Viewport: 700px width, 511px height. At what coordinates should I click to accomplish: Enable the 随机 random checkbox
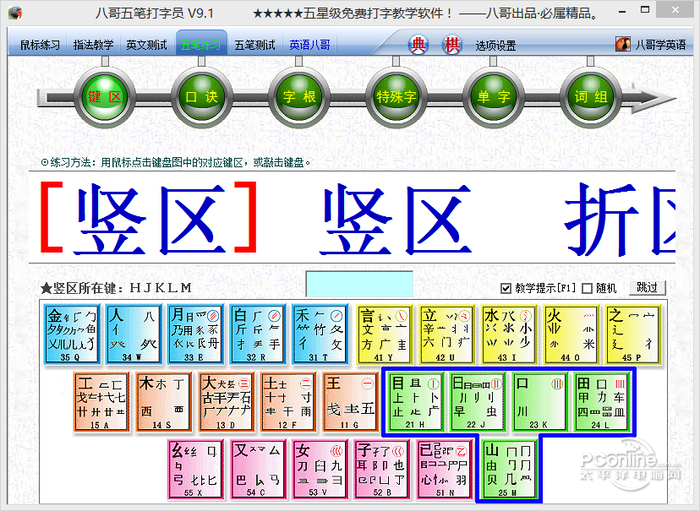coord(588,288)
